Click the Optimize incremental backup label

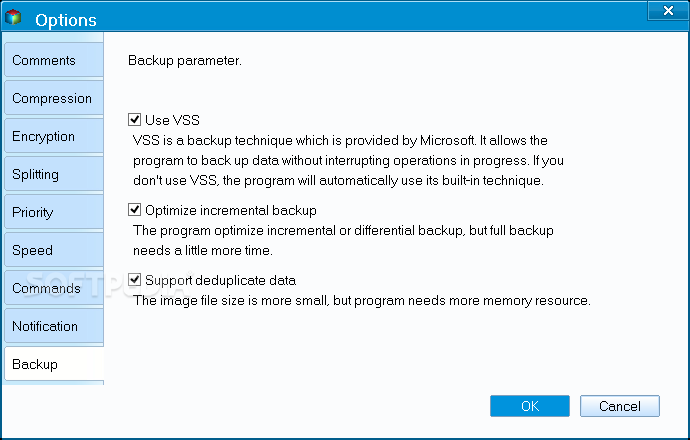[x=231, y=210]
